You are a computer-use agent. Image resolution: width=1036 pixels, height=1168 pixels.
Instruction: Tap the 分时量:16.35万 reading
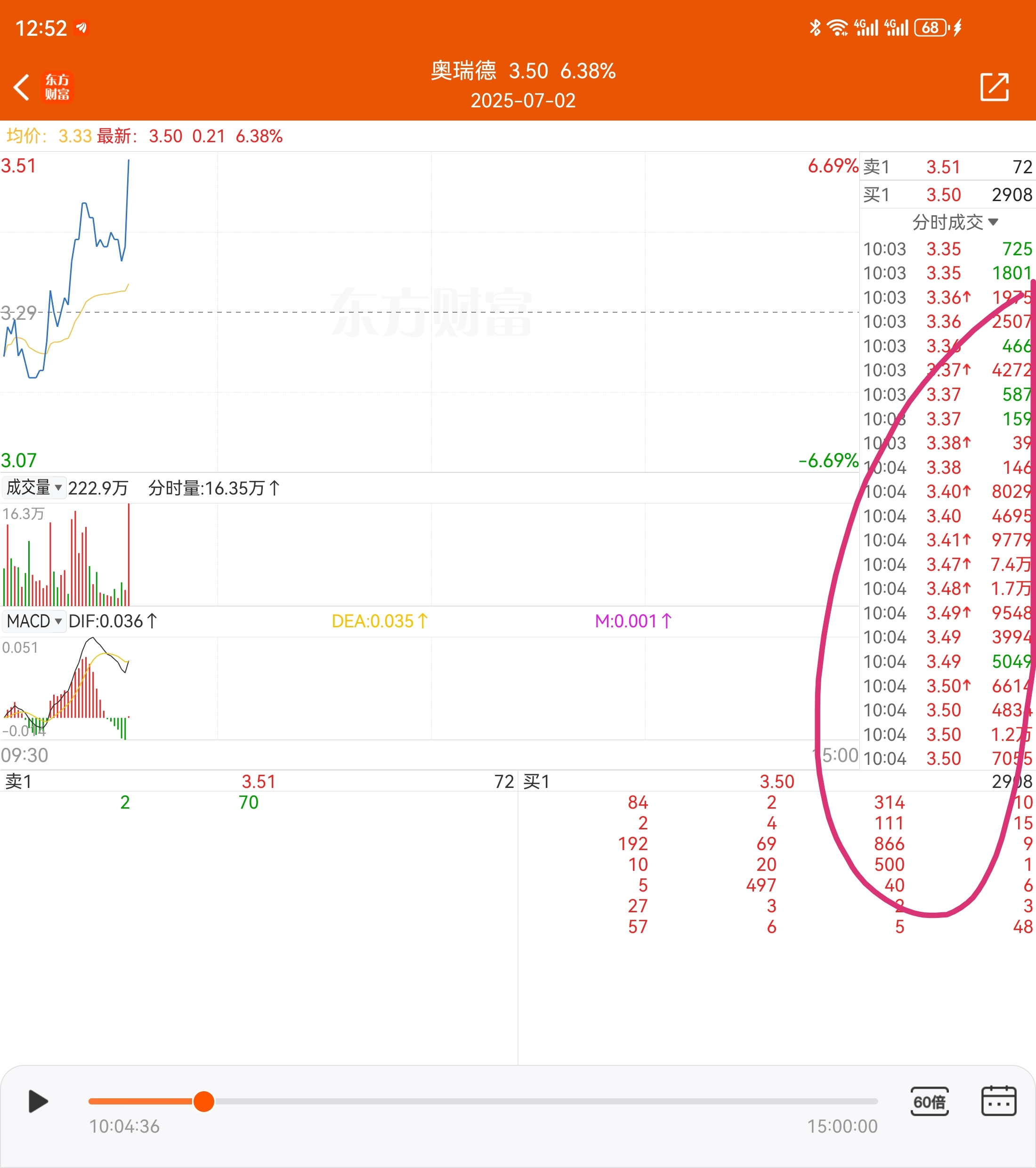214,488
